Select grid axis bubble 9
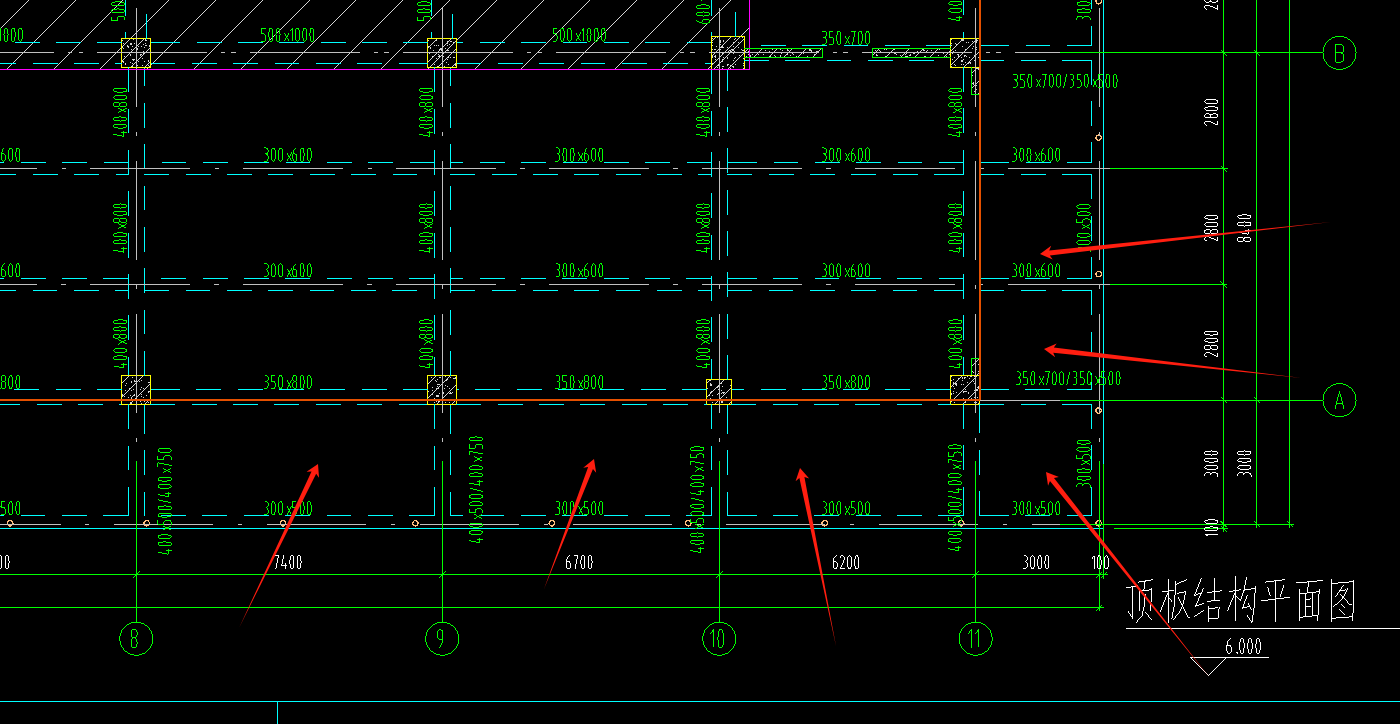The height and width of the screenshot is (724, 1400). click(442, 638)
